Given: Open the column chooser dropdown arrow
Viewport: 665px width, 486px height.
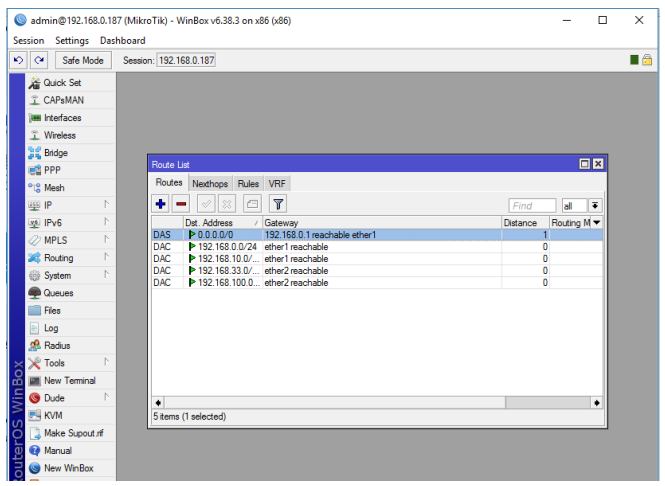Looking at the screenshot, I should coord(597,223).
